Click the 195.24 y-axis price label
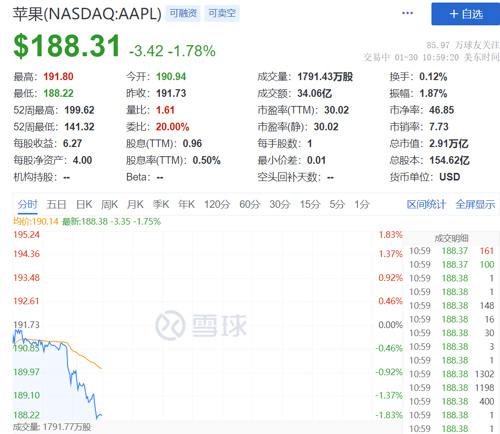This screenshot has width=500, height=434. (x=26, y=235)
